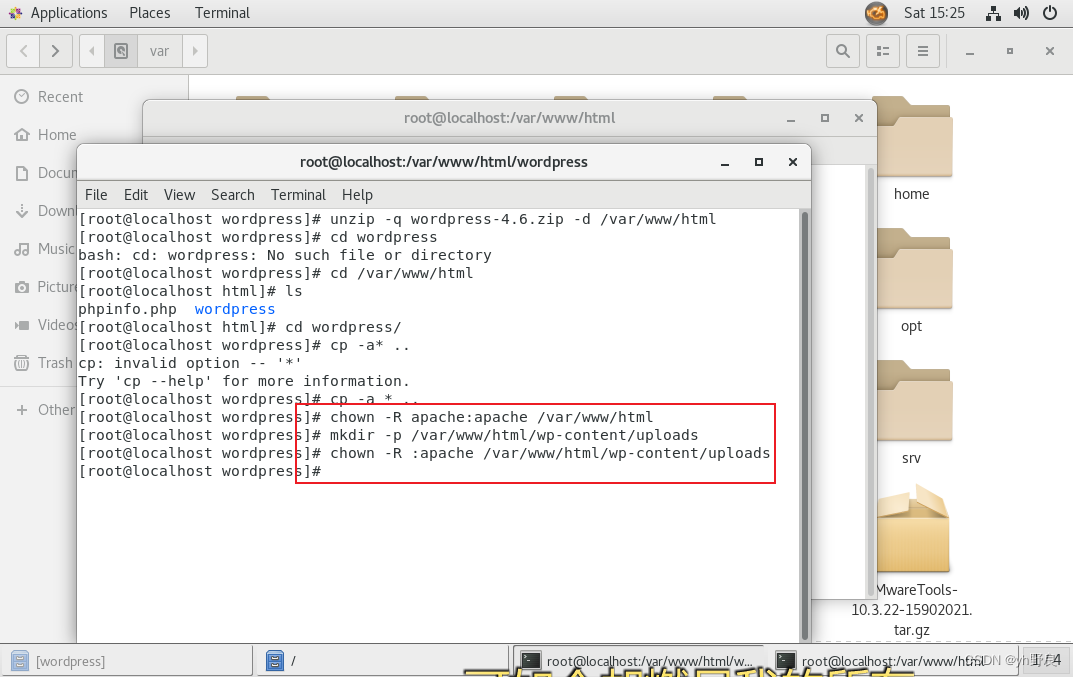Open Home in the sidebar
This screenshot has width=1073, height=677.
click(45, 135)
